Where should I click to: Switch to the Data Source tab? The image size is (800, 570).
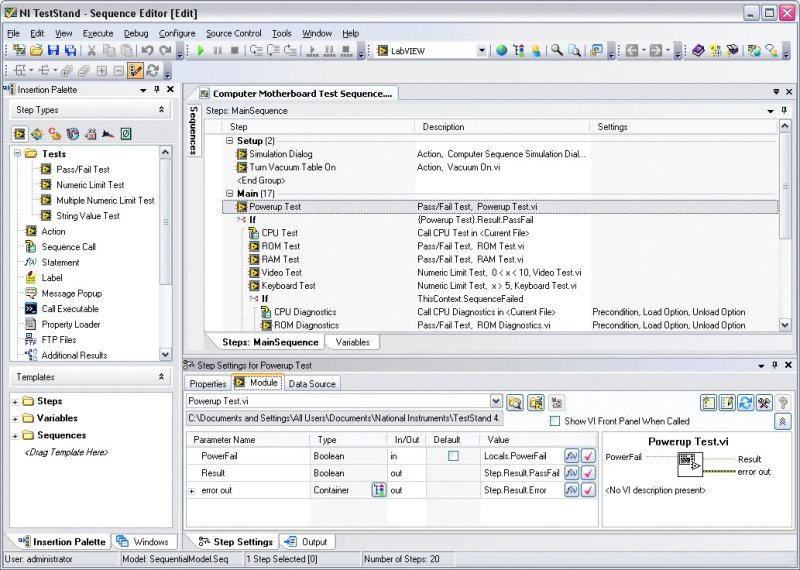click(x=312, y=383)
